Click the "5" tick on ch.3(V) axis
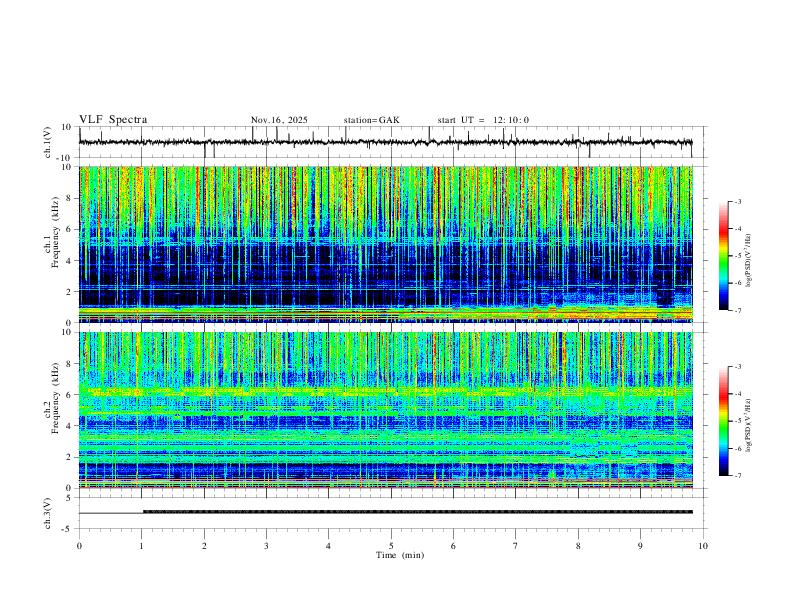Image resolution: width=792 pixels, height=612 pixels. point(70,498)
